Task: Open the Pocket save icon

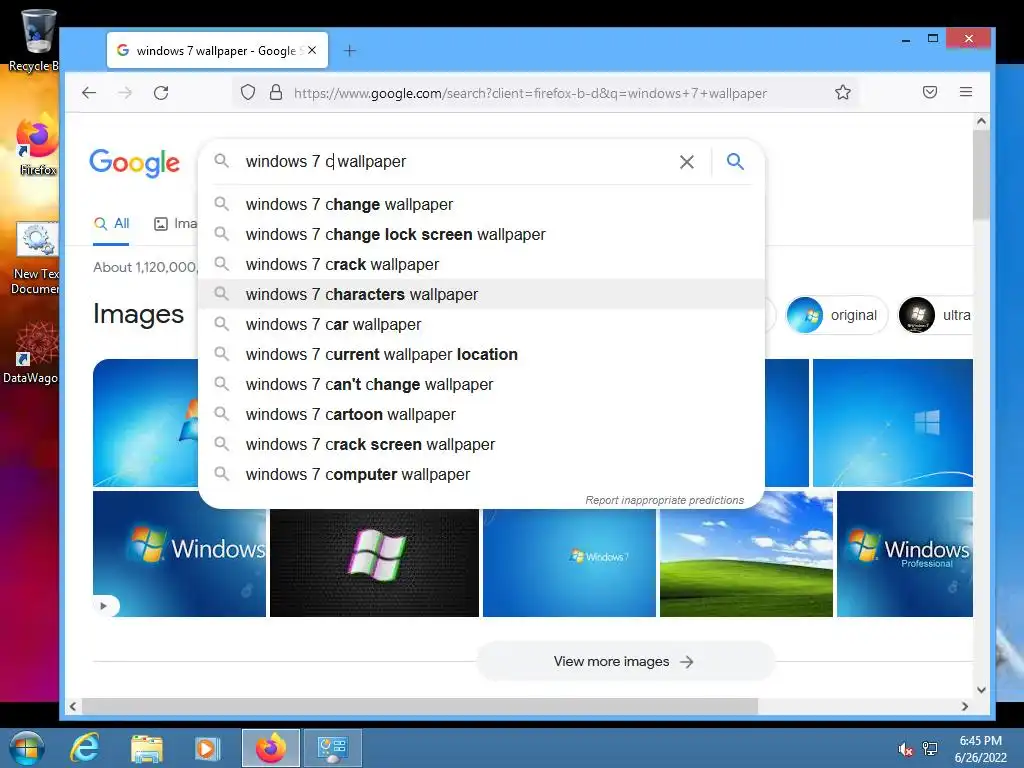Action: tap(930, 92)
